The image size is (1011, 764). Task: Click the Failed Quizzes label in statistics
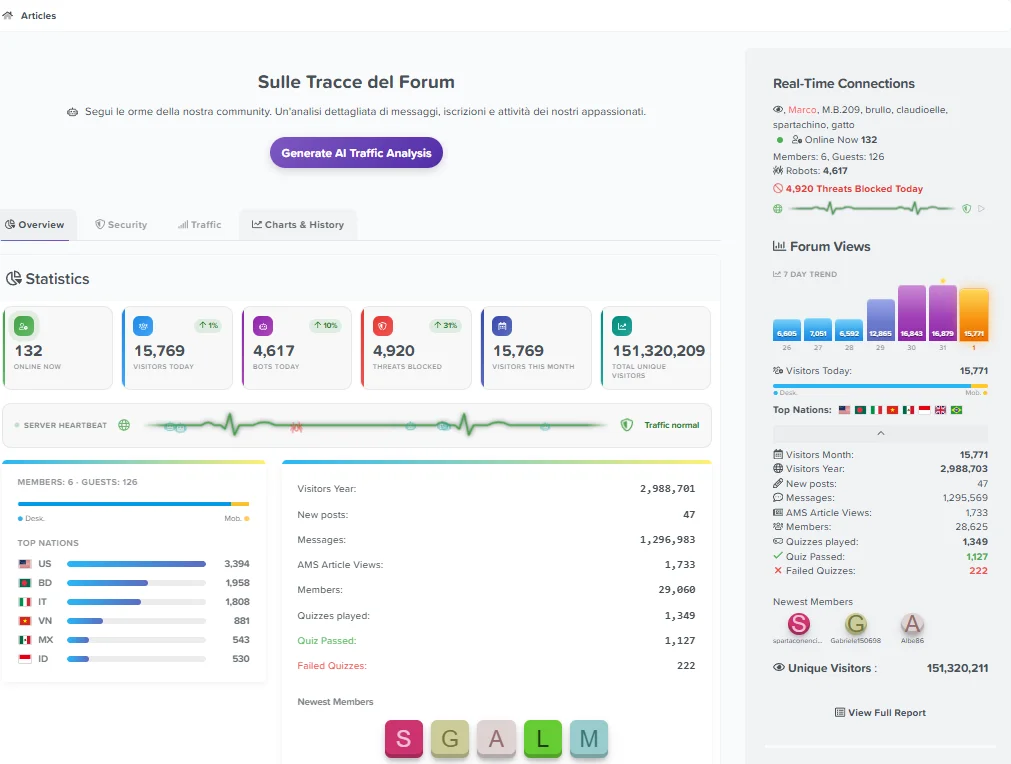pos(332,666)
